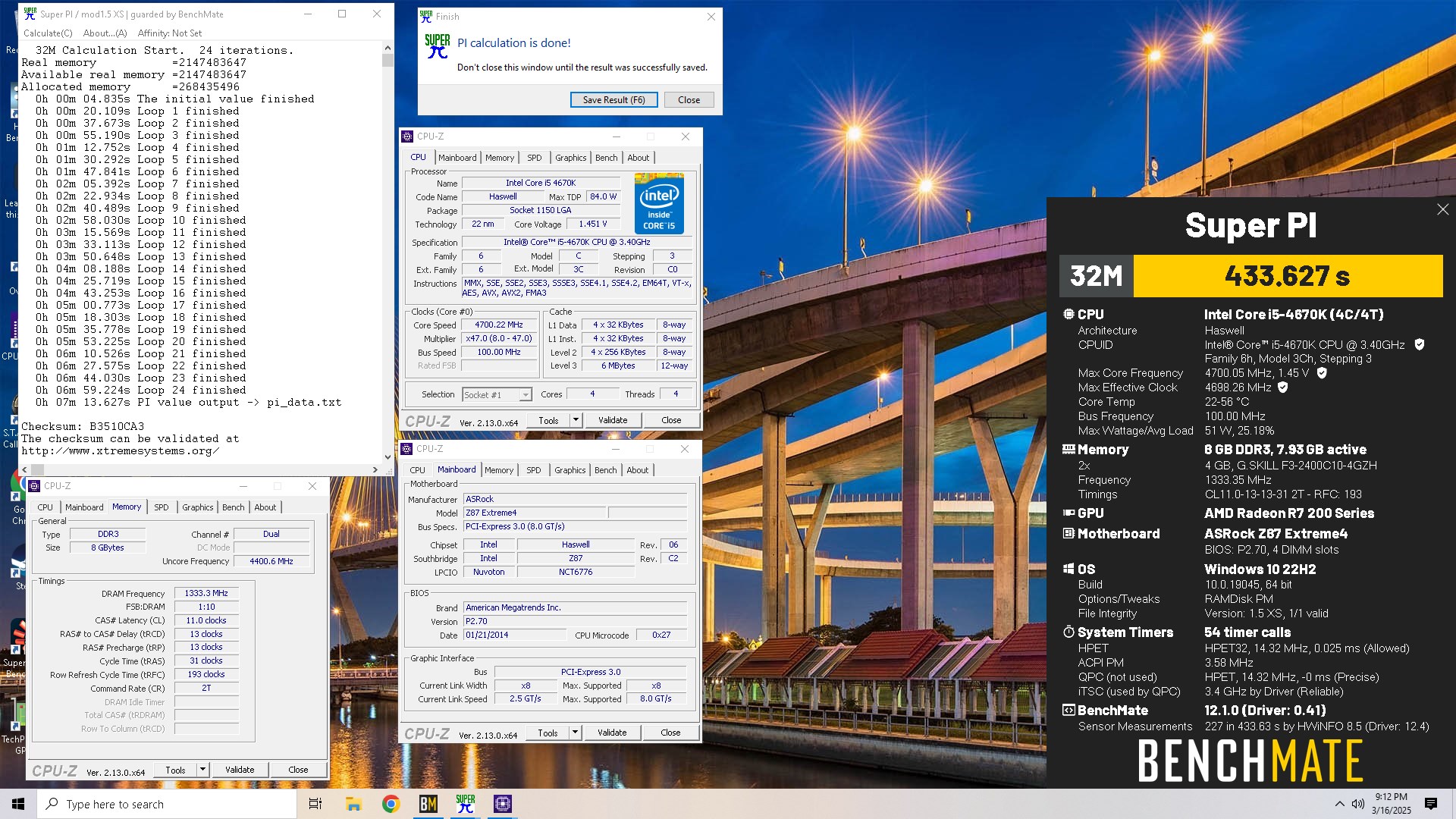Show hidden tray icons chevron
Viewport: 1456px width, 819px height.
click(1339, 804)
